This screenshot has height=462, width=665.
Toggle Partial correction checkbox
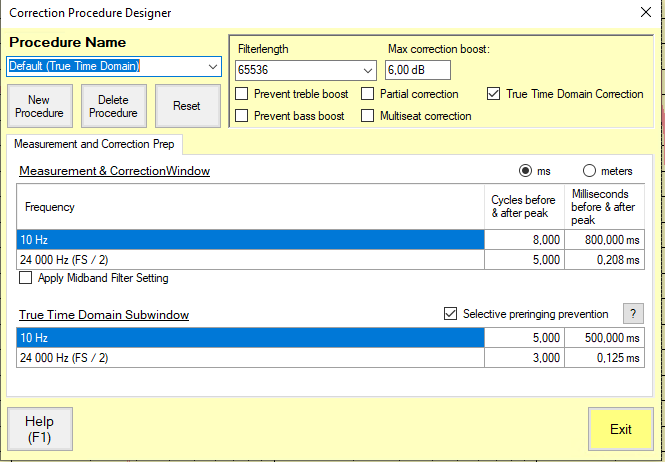click(368, 94)
